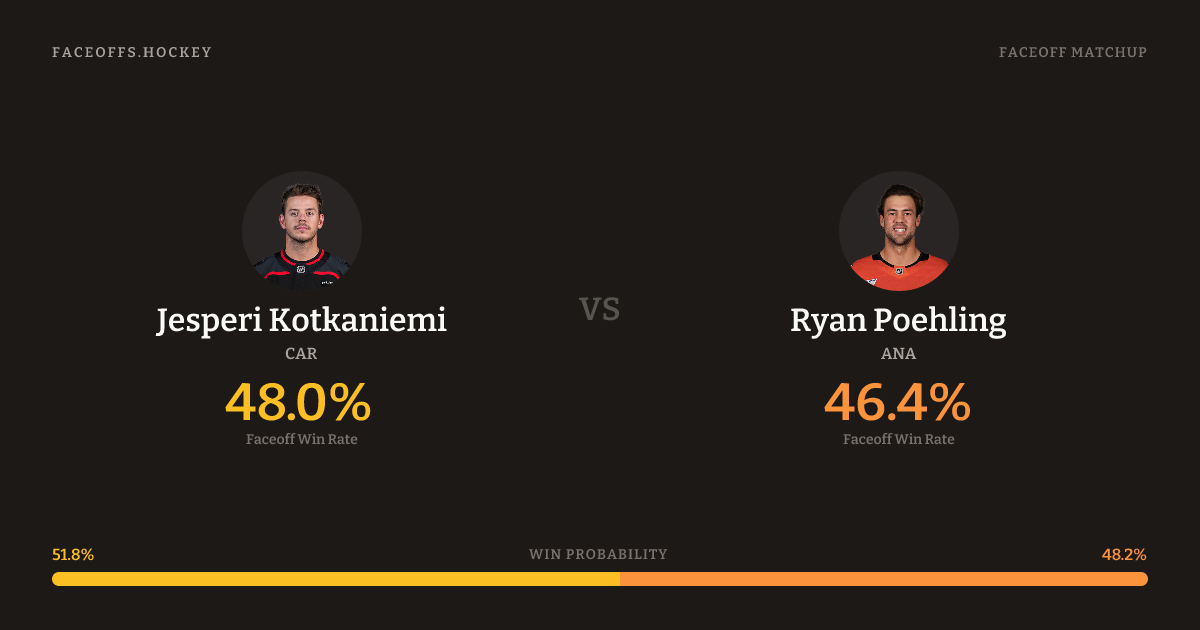Click the NHL shield on Poehling's jersey
The width and height of the screenshot is (1200, 630).
(898, 270)
